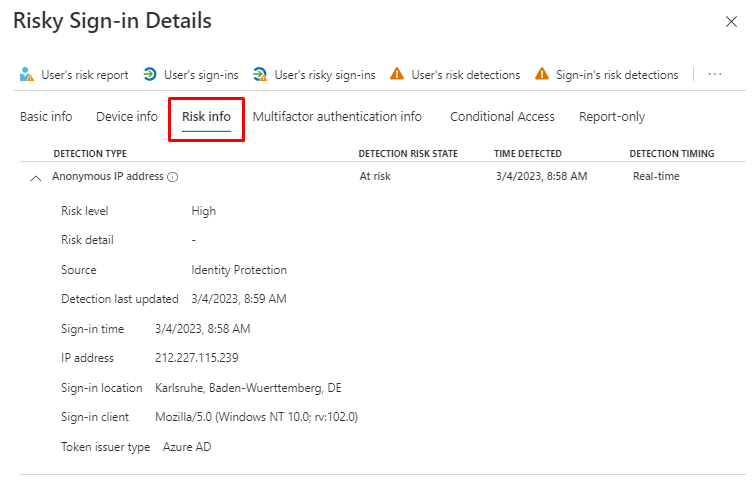The height and width of the screenshot is (483, 752).
Task: Click the Detection Timing column header
Action: (671, 153)
